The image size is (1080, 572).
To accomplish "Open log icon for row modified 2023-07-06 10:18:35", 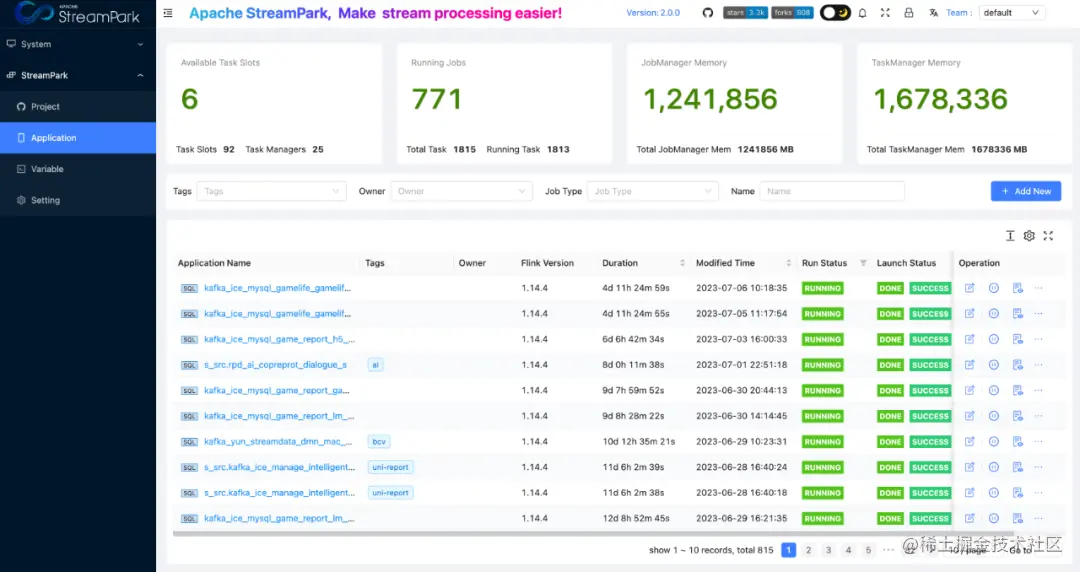I will click(x=1017, y=288).
